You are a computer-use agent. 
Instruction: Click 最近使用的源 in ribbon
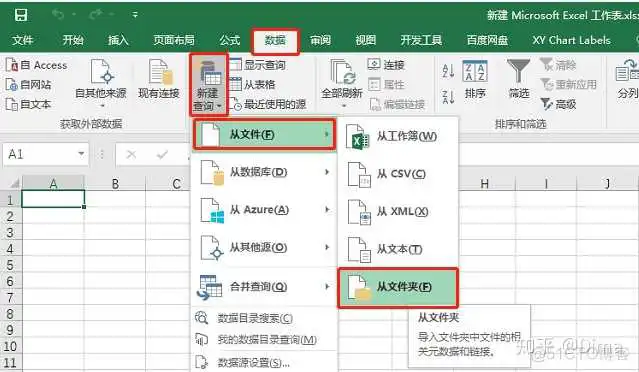click(x=268, y=104)
